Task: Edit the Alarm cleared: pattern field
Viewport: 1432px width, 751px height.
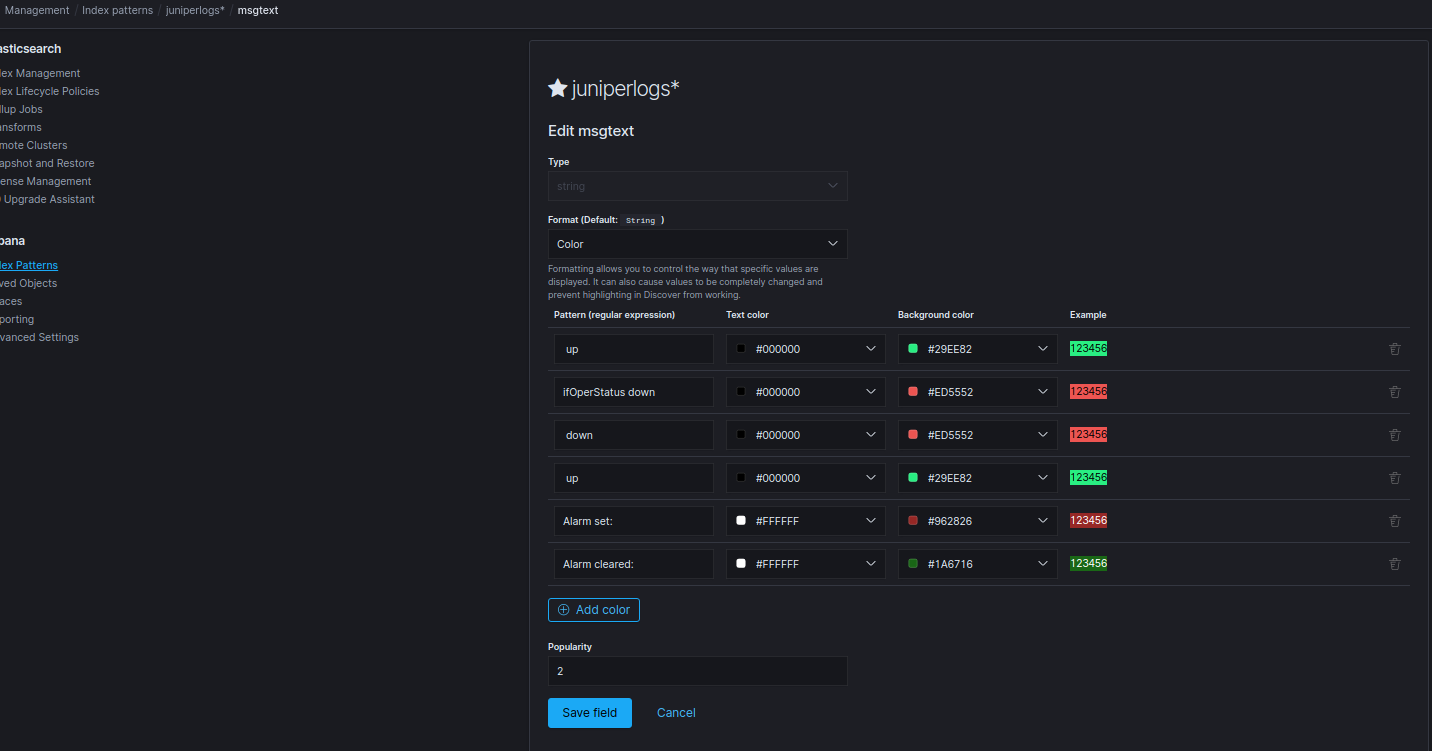Action: coord(634,564)
